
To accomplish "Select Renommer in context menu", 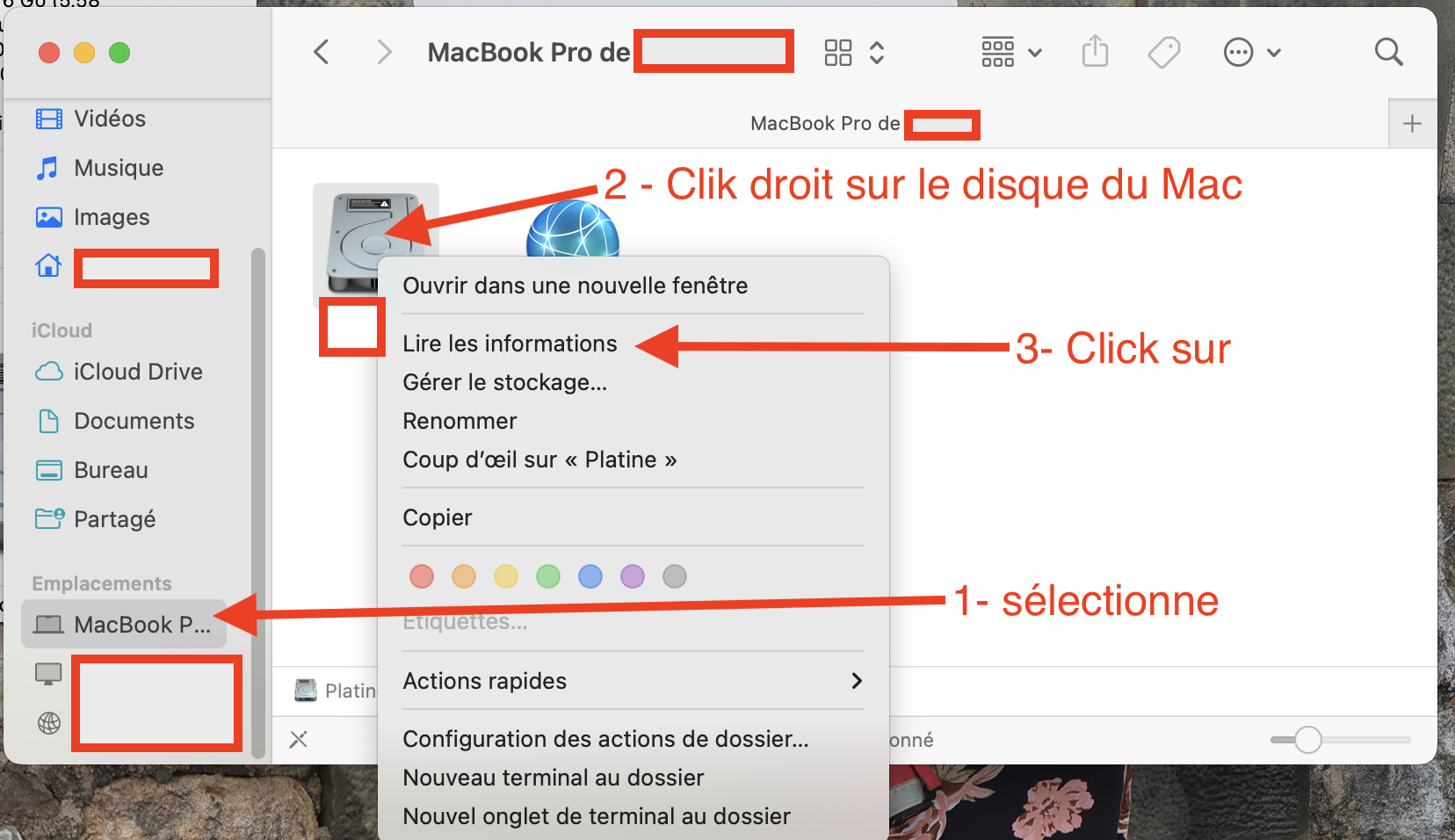I will point(460,421).
